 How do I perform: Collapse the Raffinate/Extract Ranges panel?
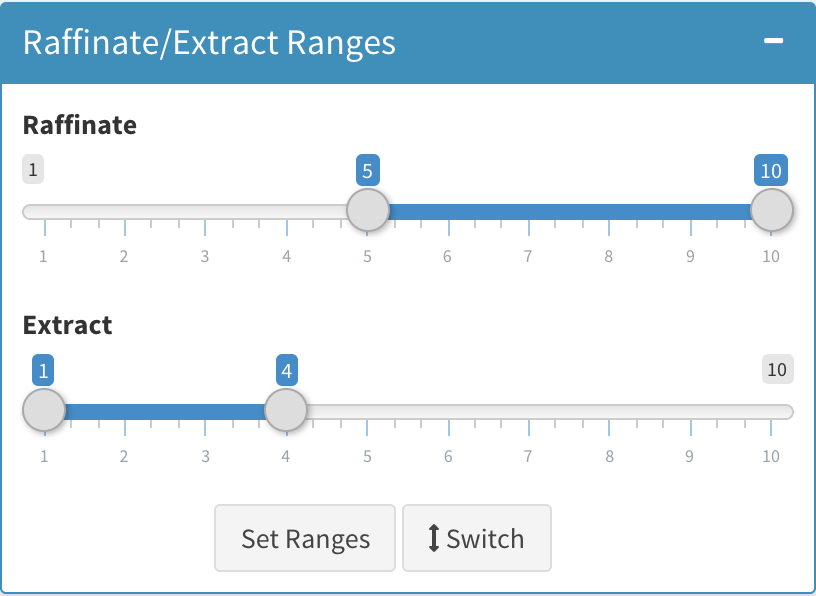coord(773,41)
